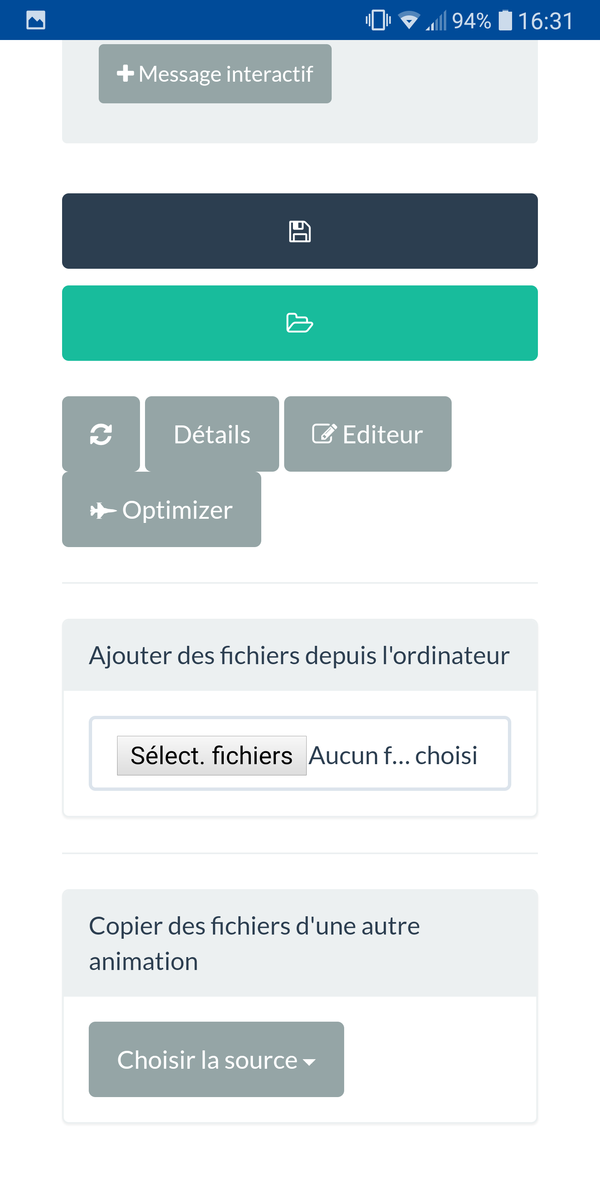Tap the 94% battery percentage text
The width and height of the screenshot is (600, 1200).
click(471, 20)
